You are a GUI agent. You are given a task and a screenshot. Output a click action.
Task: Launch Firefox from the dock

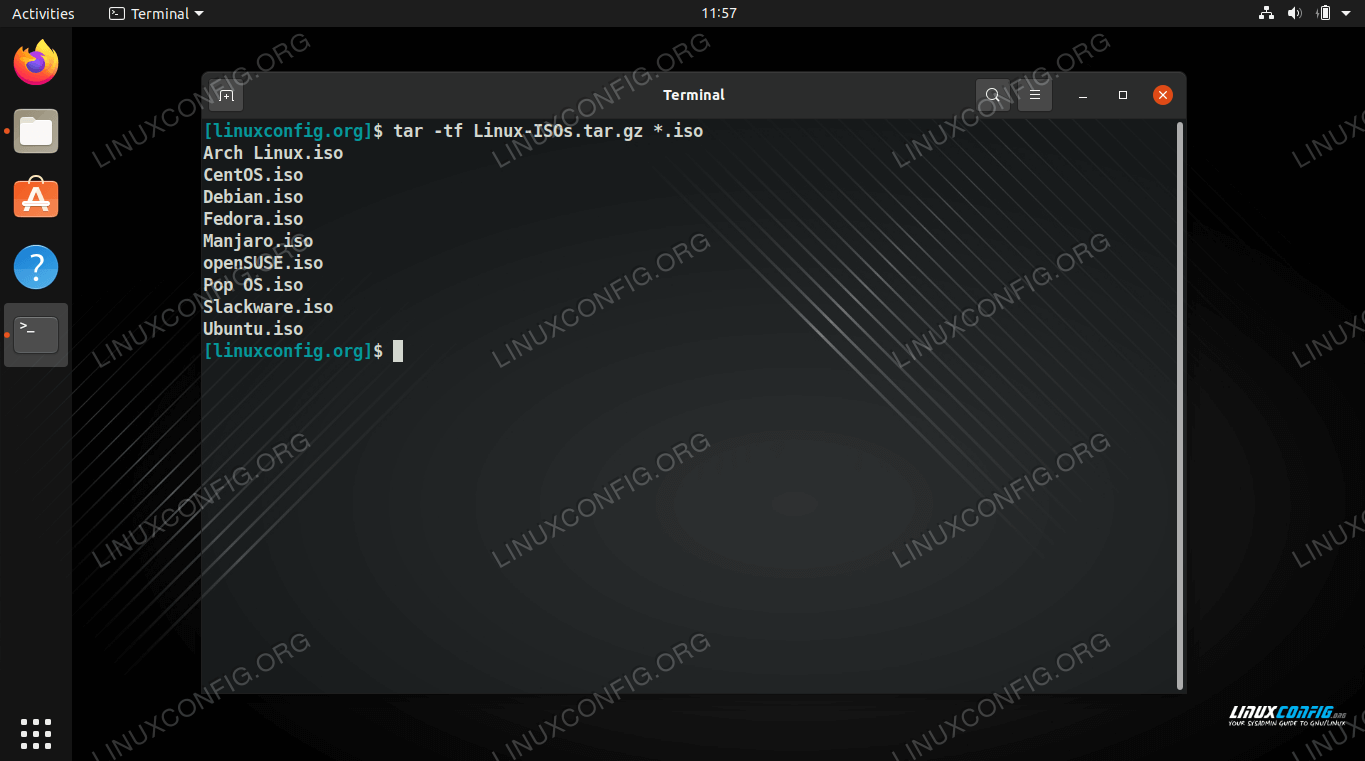click(36, 64)
